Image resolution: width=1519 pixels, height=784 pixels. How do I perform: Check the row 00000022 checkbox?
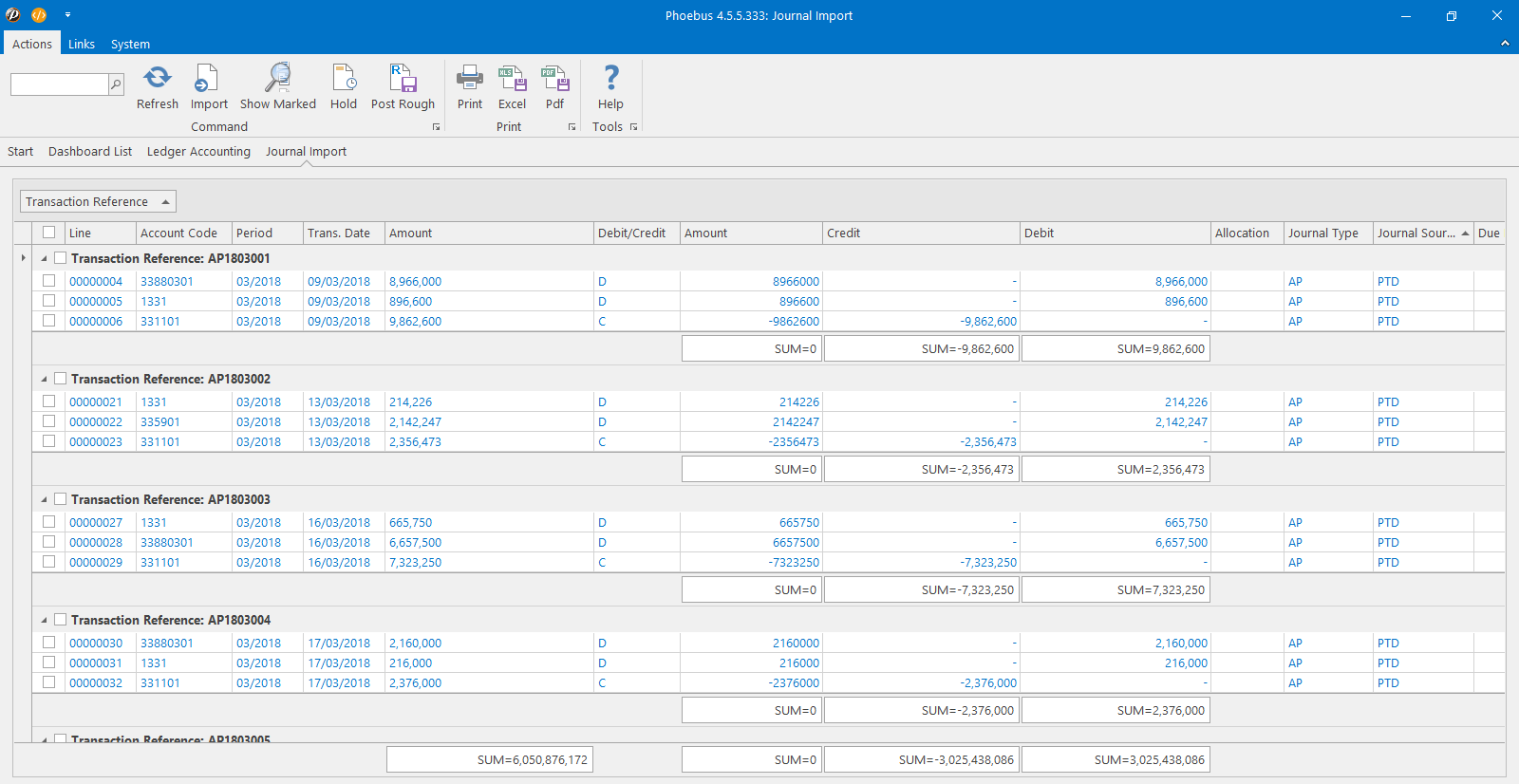click(48, 421)
